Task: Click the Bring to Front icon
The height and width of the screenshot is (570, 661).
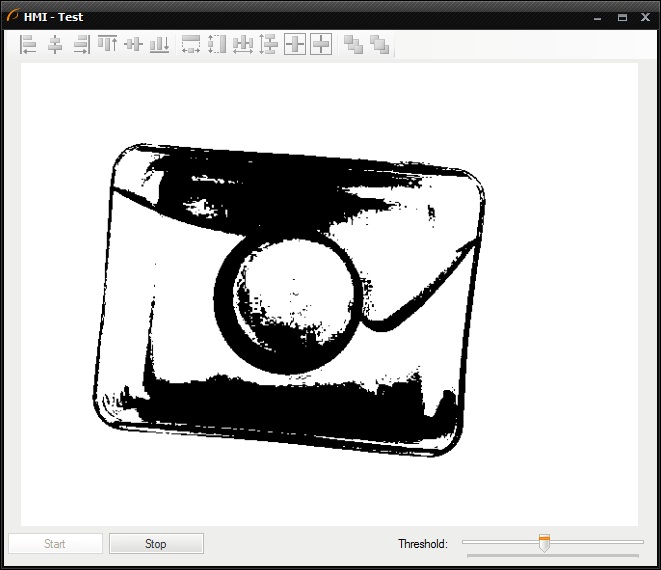Action: coord(353,44)
